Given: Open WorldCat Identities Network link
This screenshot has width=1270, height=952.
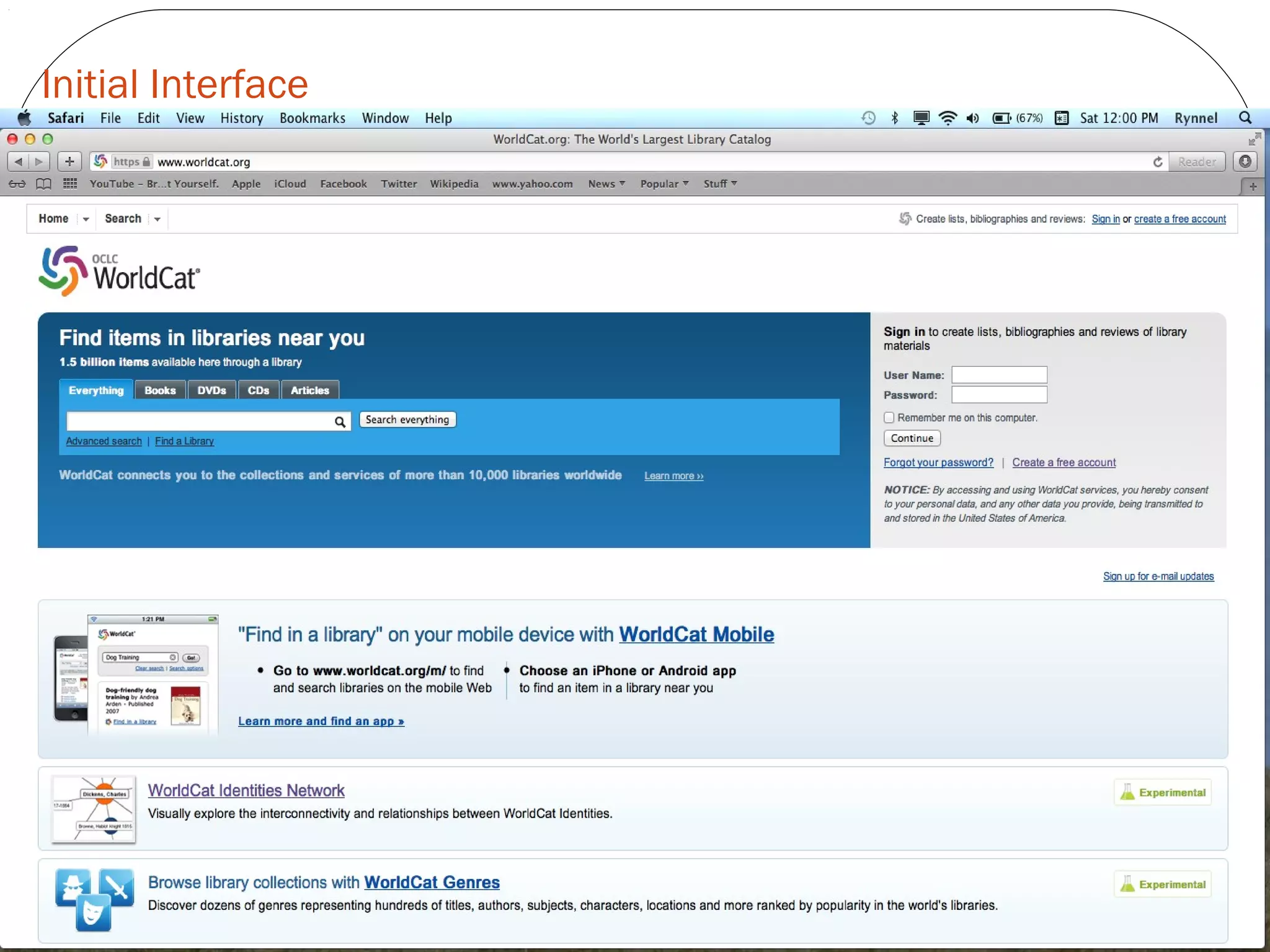Looking at the screenshot, I should click(x=246, y=790).
